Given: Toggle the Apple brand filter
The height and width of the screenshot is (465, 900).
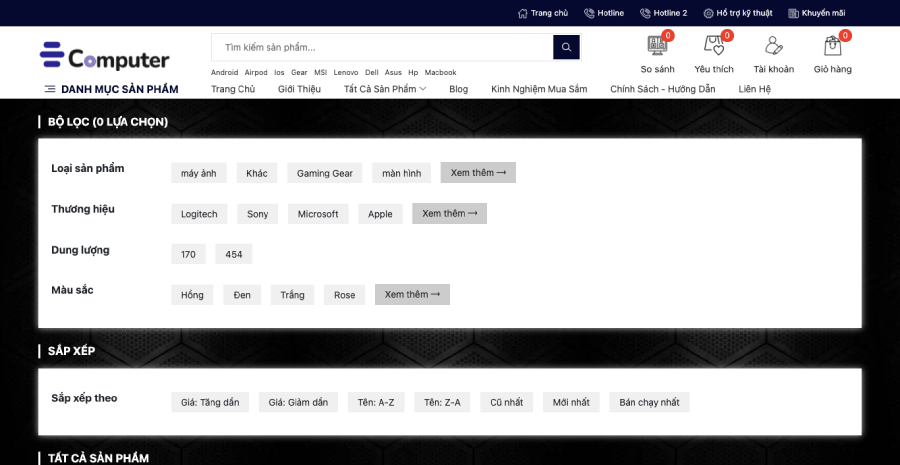Looking at the screenshot, I should [380, 214].
